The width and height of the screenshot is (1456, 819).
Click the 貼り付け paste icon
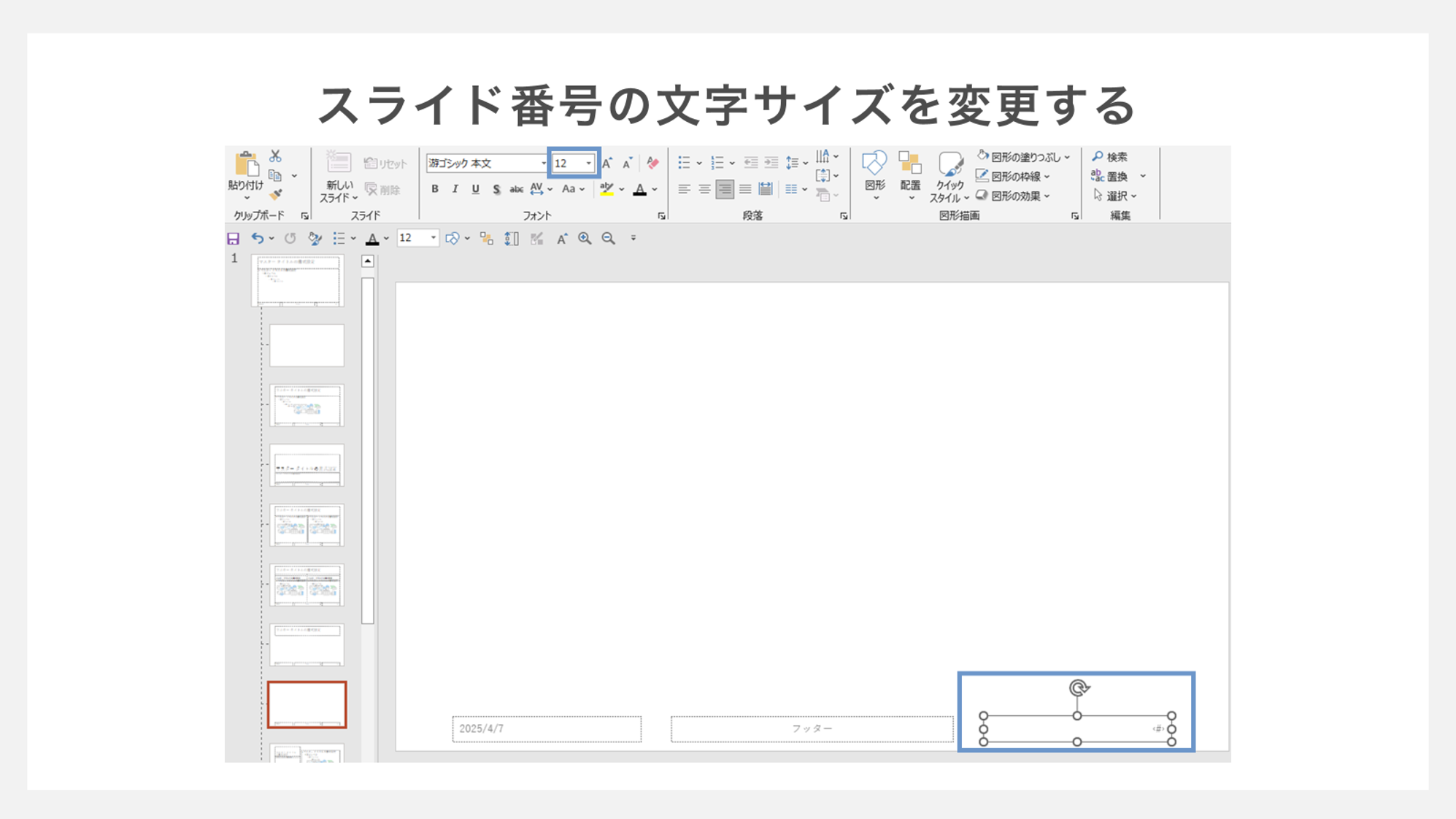coord(246,165)
